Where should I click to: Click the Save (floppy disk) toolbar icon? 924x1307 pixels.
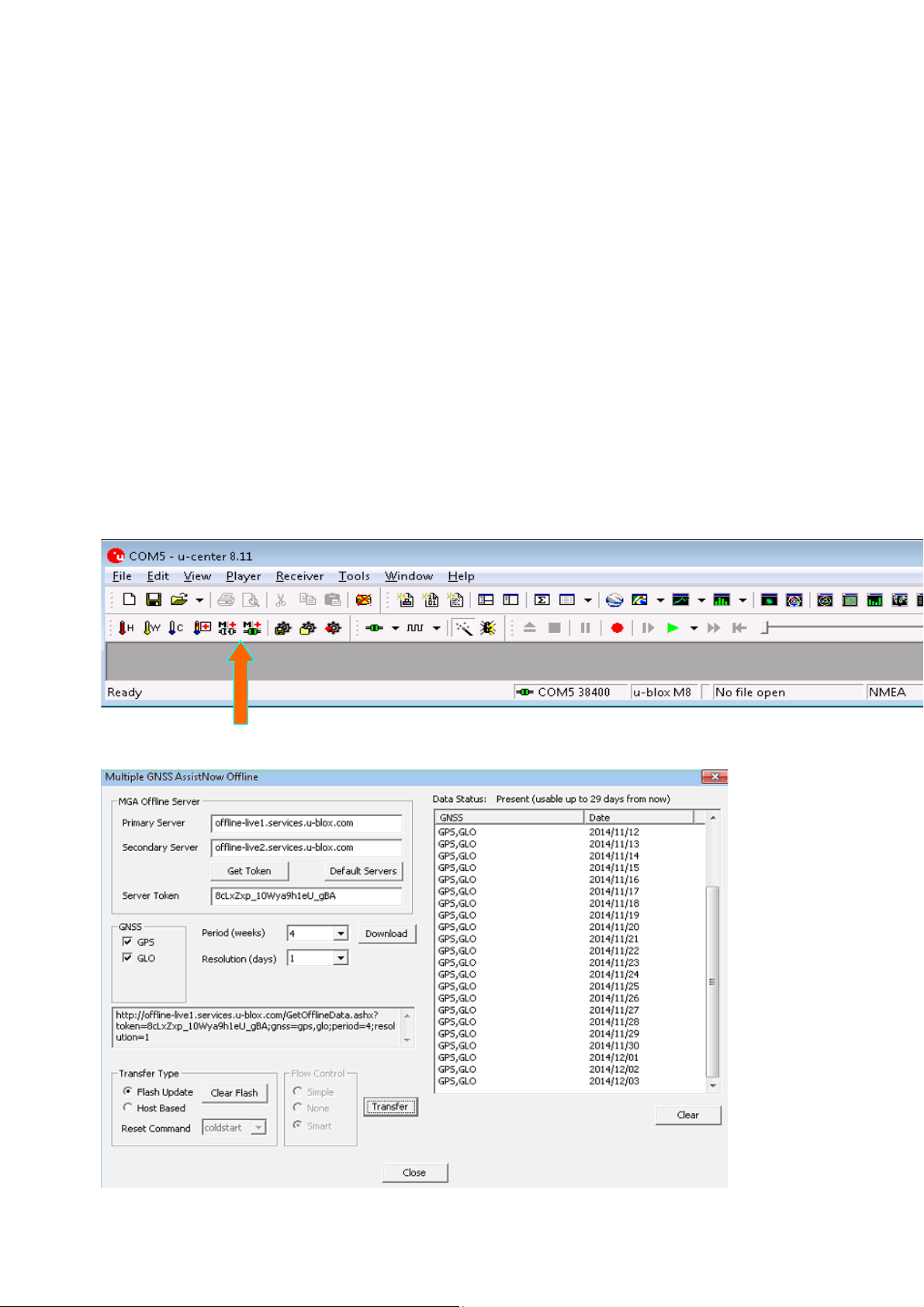coord(154,600)
